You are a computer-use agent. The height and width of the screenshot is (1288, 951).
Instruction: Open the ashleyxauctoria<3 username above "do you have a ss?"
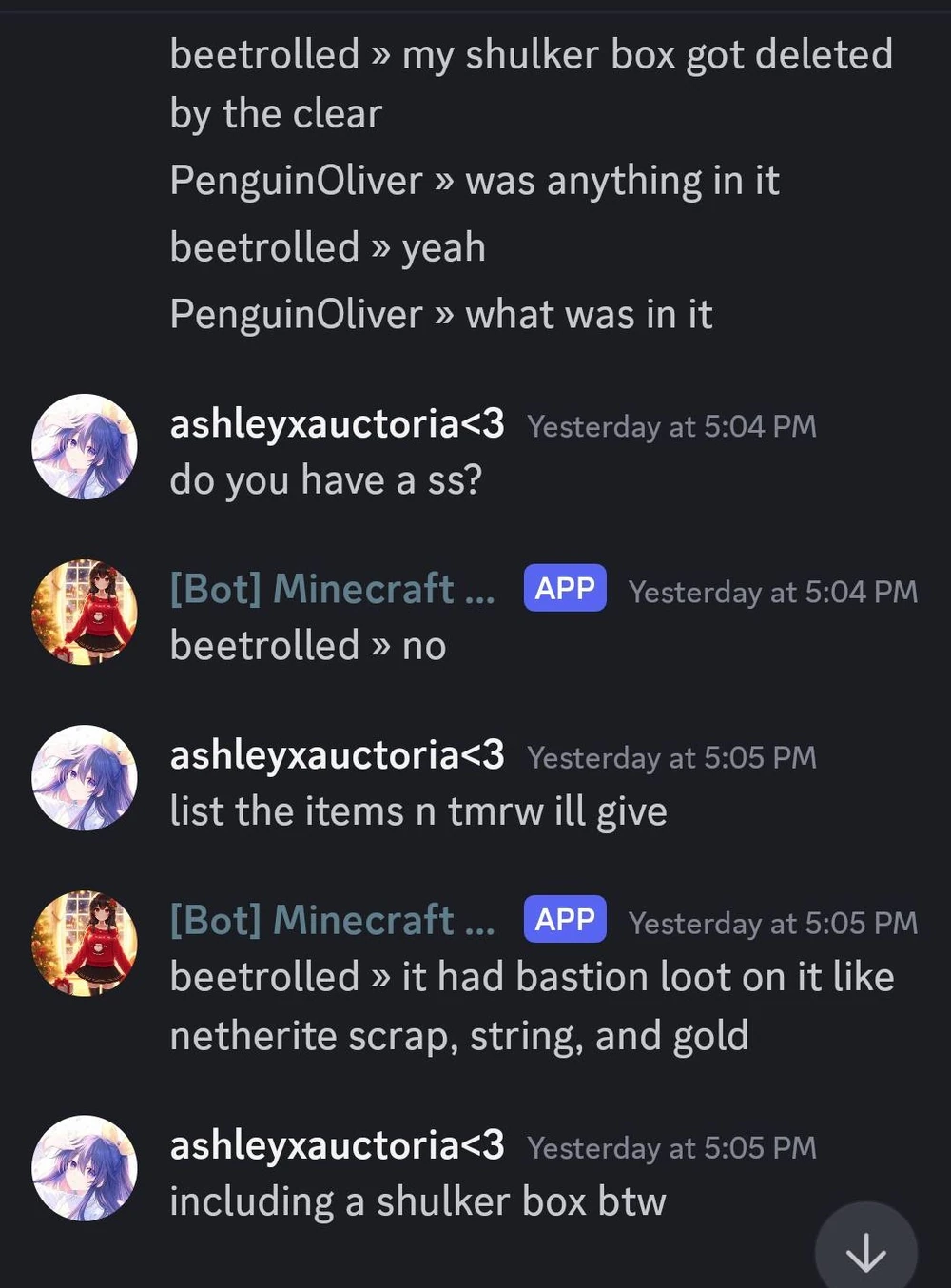tap(337, 424)
